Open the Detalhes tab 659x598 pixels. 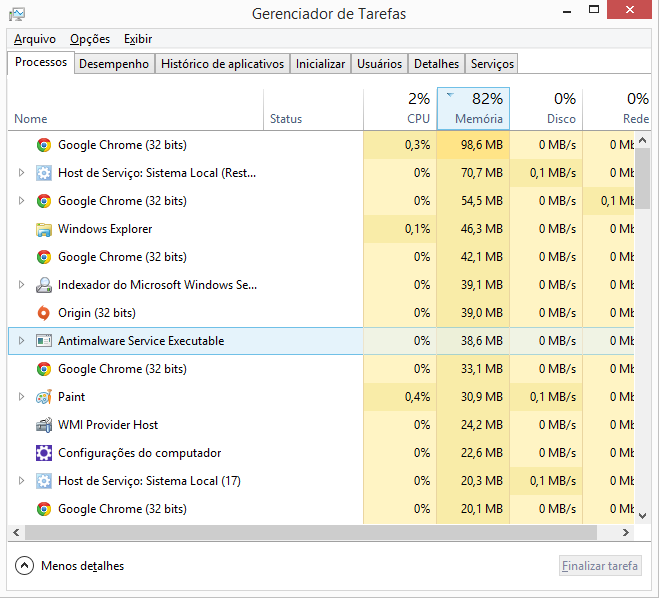pyautogui.click(x=436, y=64)
